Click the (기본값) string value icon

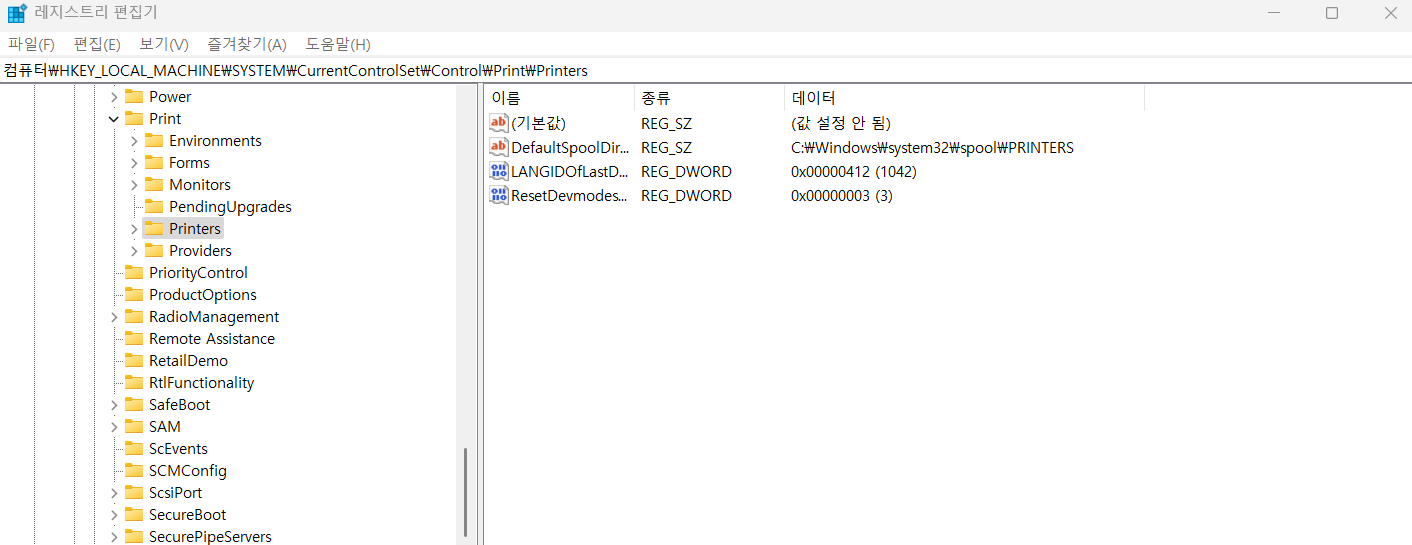(x=499, y=123)
